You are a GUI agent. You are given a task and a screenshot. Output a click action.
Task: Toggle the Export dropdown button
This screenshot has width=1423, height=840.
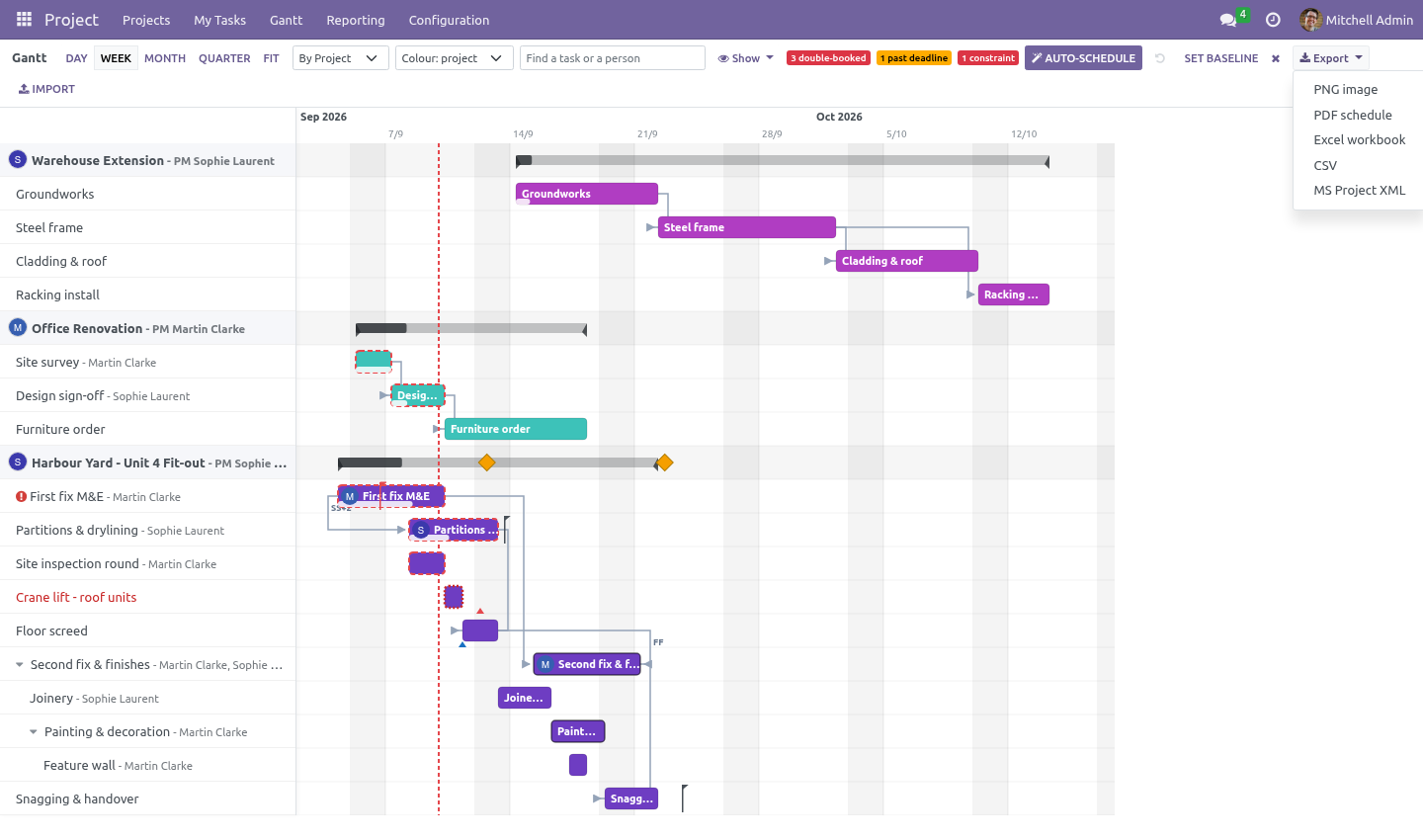[1331, 58]
